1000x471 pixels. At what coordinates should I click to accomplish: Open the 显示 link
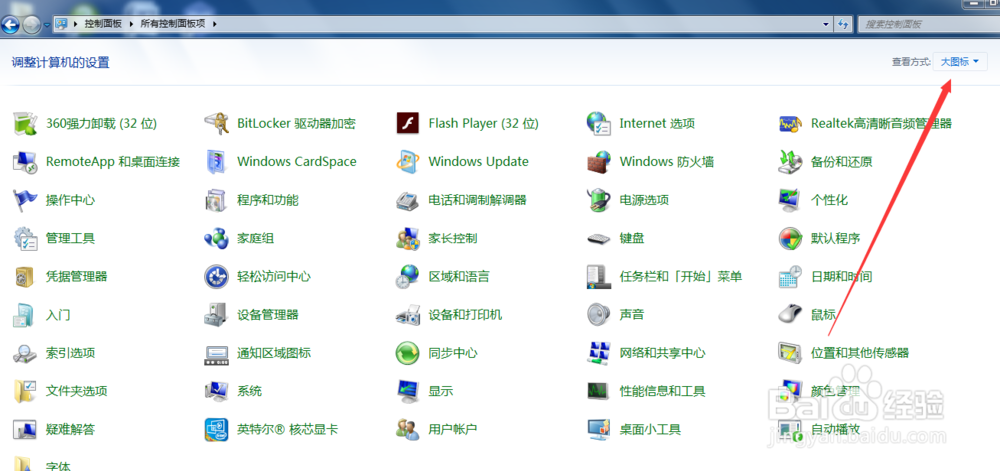441,391
